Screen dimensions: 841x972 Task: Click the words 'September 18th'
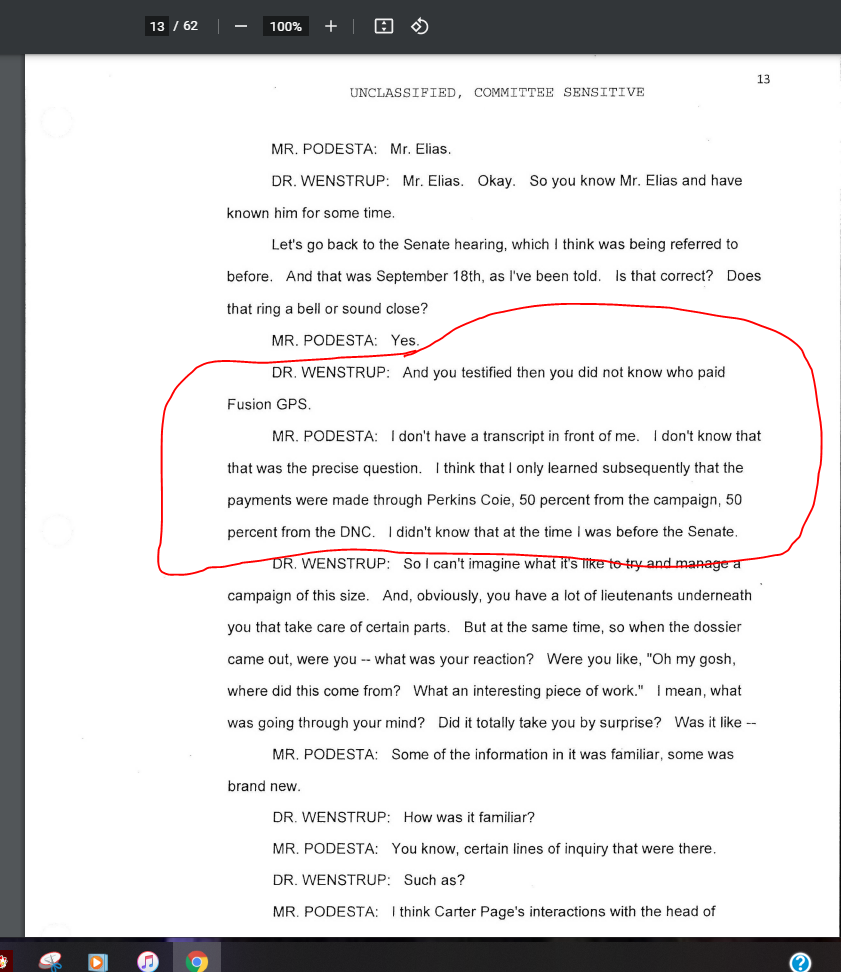click(429, 276)
